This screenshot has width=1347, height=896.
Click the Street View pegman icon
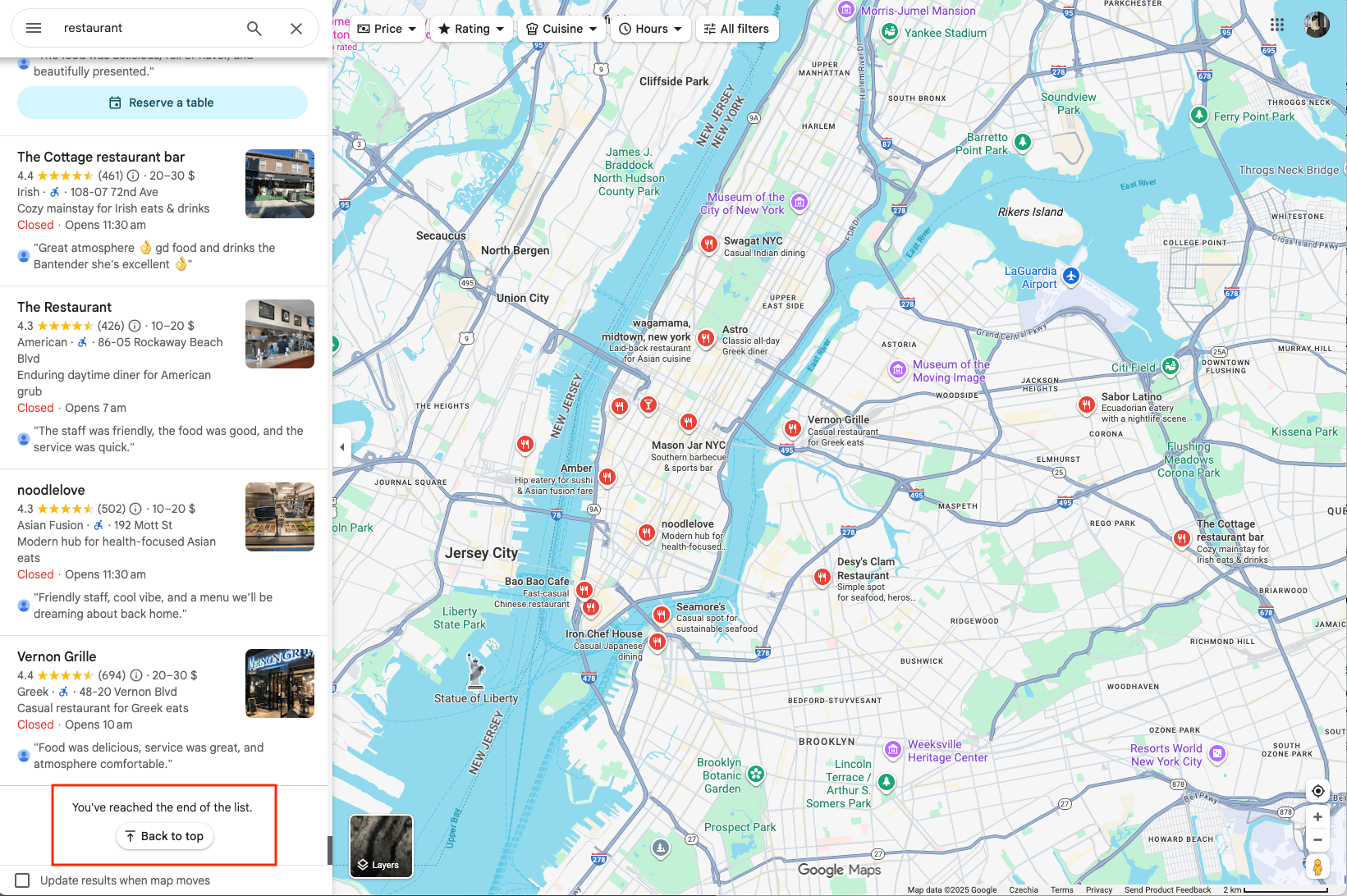[x=1317, y=866]
